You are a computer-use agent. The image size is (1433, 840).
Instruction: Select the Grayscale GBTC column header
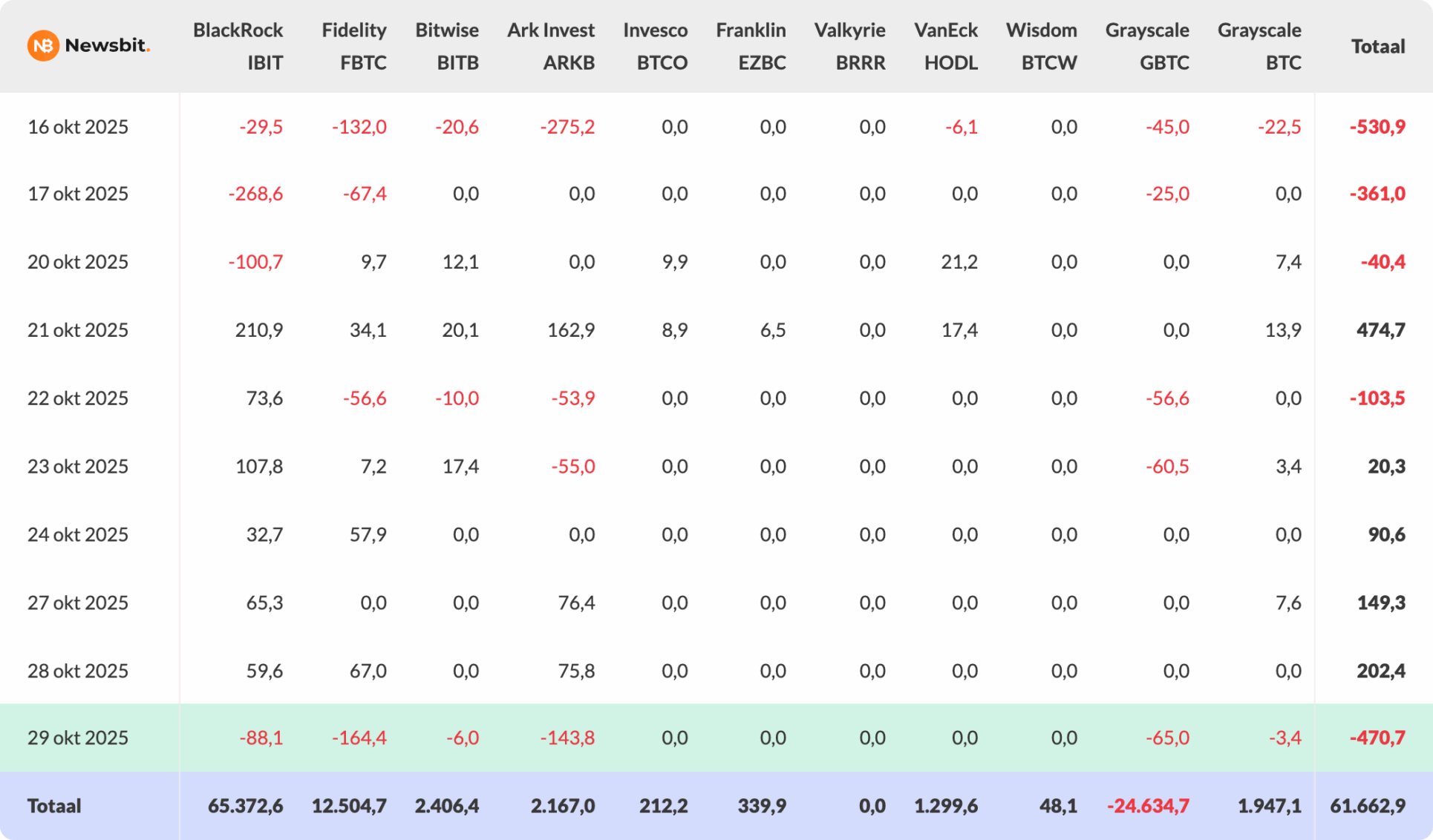[1147, 46]
